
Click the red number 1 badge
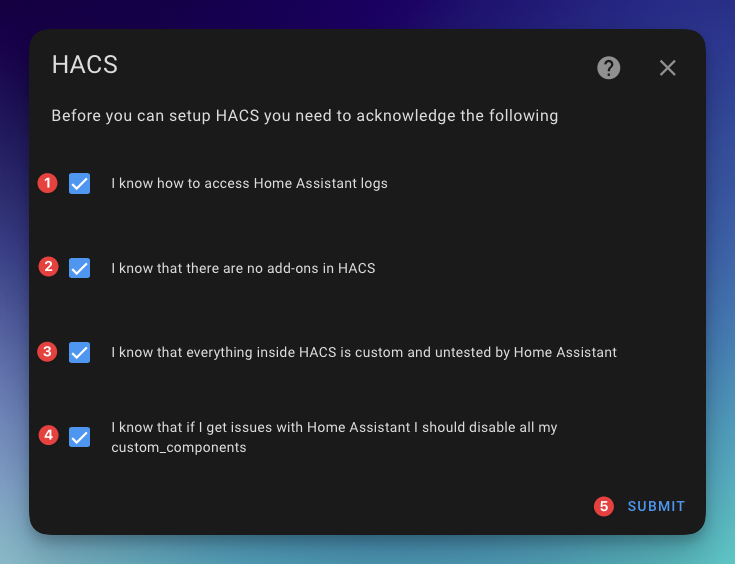(x=47, y=183)
